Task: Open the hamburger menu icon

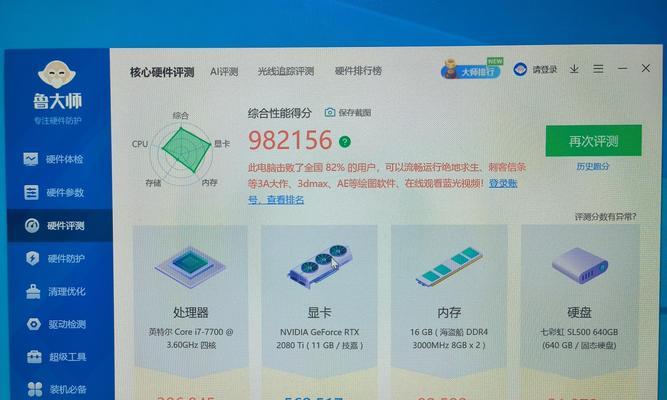Action: [x=598, y=69]
